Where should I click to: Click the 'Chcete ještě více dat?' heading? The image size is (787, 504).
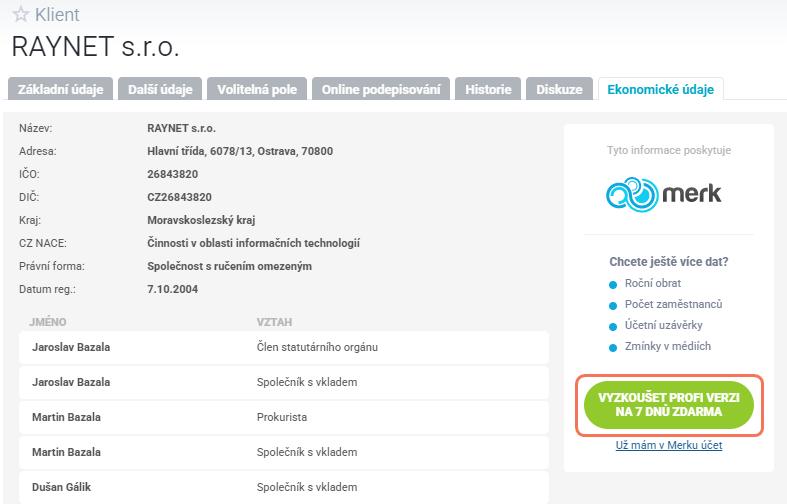669,262
